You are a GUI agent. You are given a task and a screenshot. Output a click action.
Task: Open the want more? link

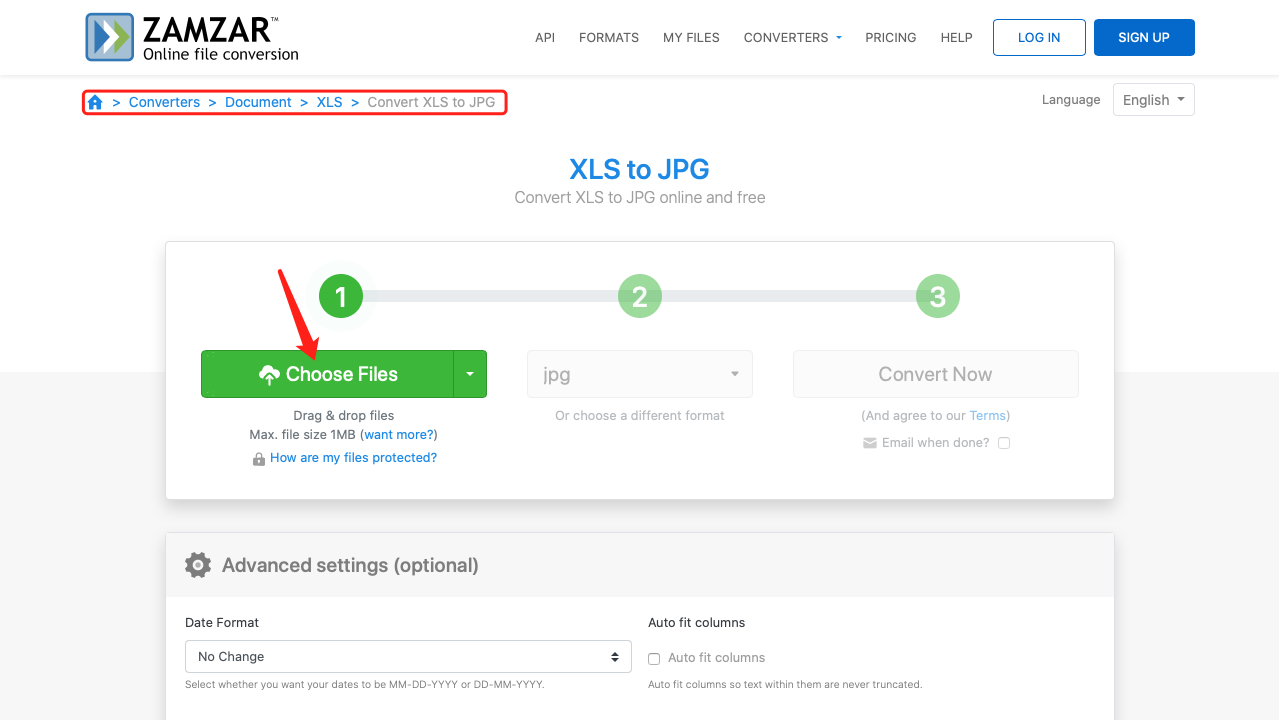pyautogui.click(x=398, y=434)
